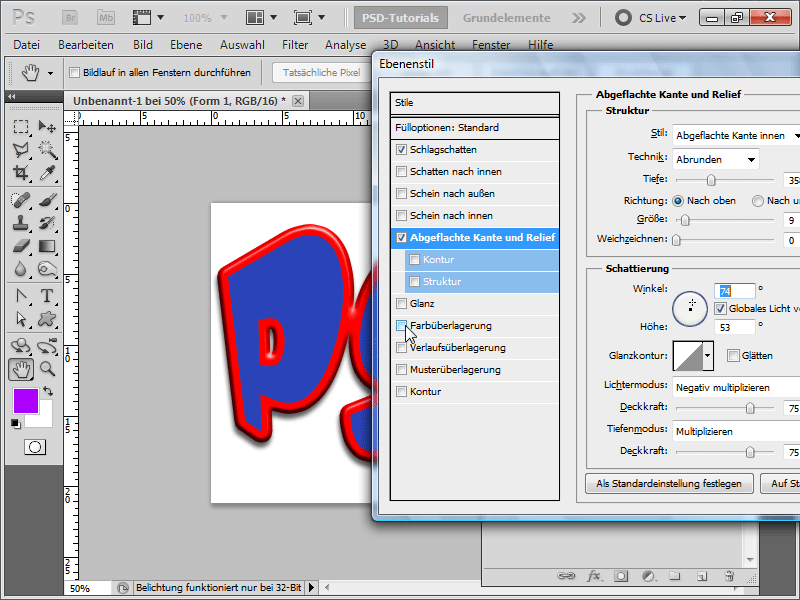Switch to PSD-Tutorials workspace
Screen dimensions: 800x600
click(401, 18)
